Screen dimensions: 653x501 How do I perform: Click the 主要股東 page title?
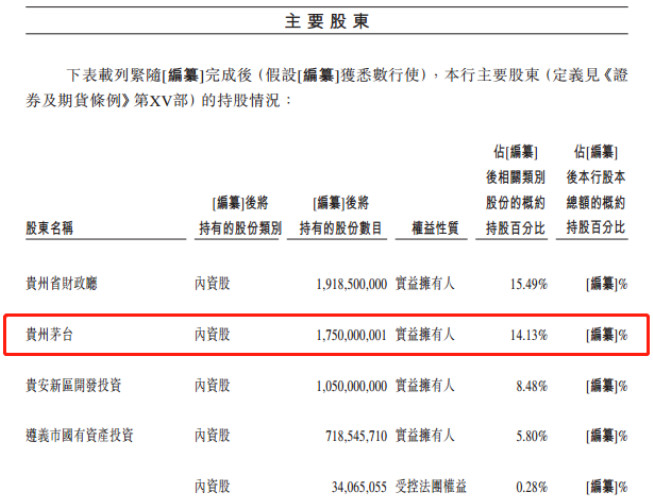pyautogui.click(x=326, y=20)
